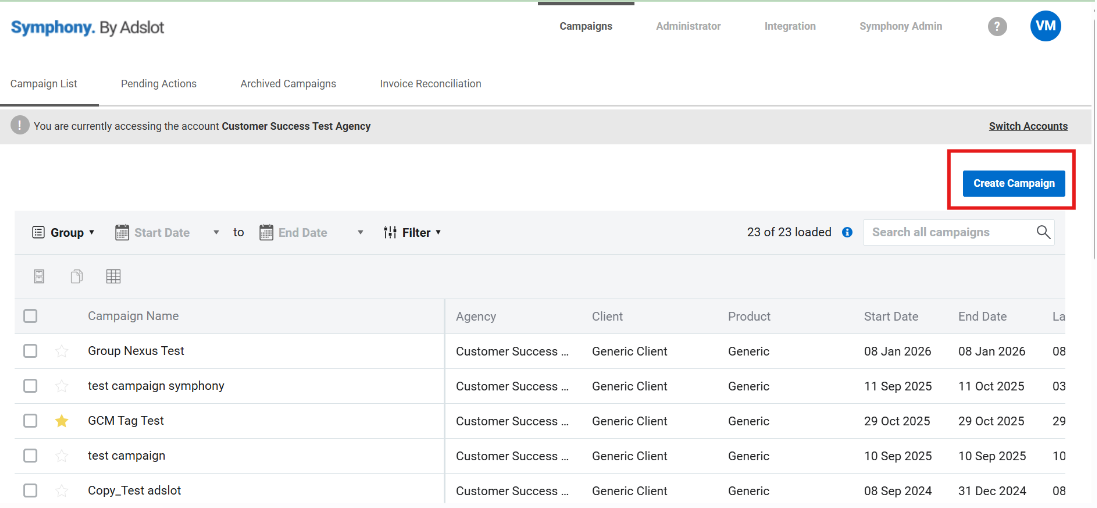This screenshot has width=1097, height=508.
Task: Open the Symphony Admin menu
Action: [900, 27]
